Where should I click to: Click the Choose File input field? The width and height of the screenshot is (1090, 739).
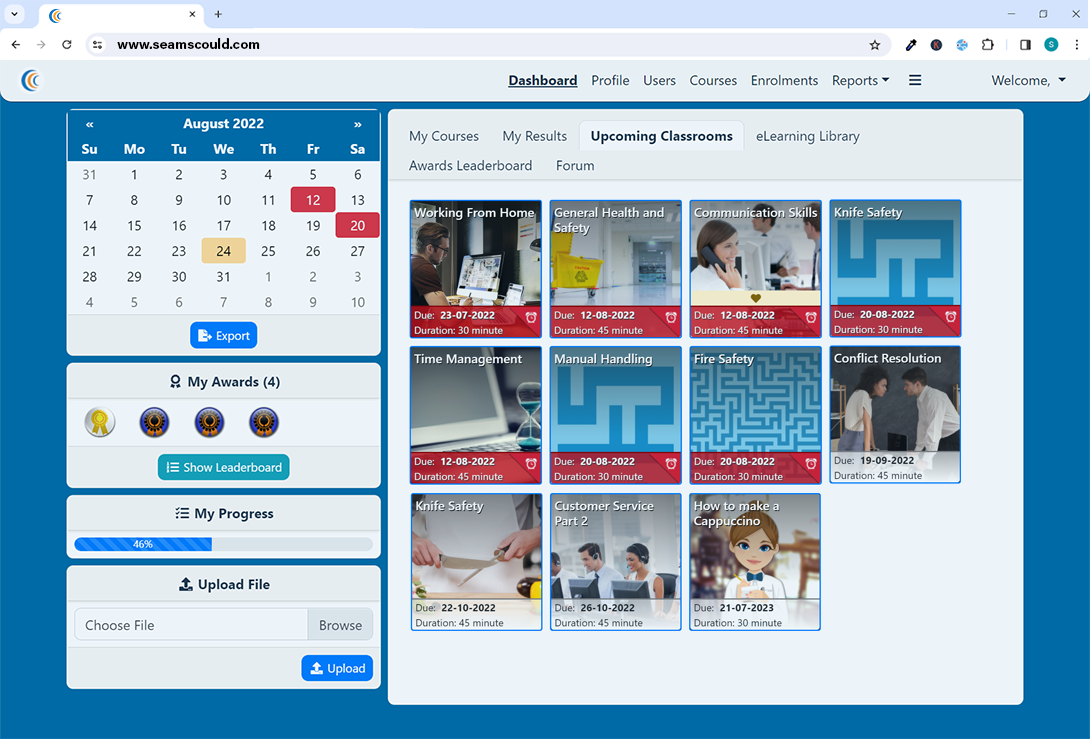[x=191, y=625]
